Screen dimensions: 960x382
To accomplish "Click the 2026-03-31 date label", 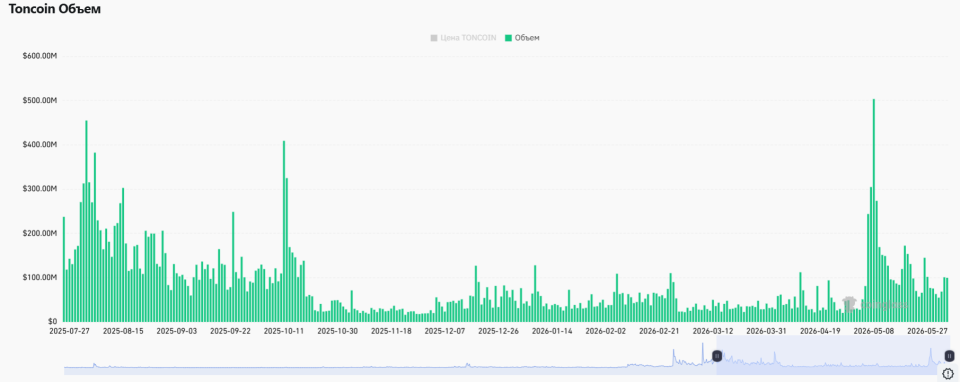I will 767,331.
